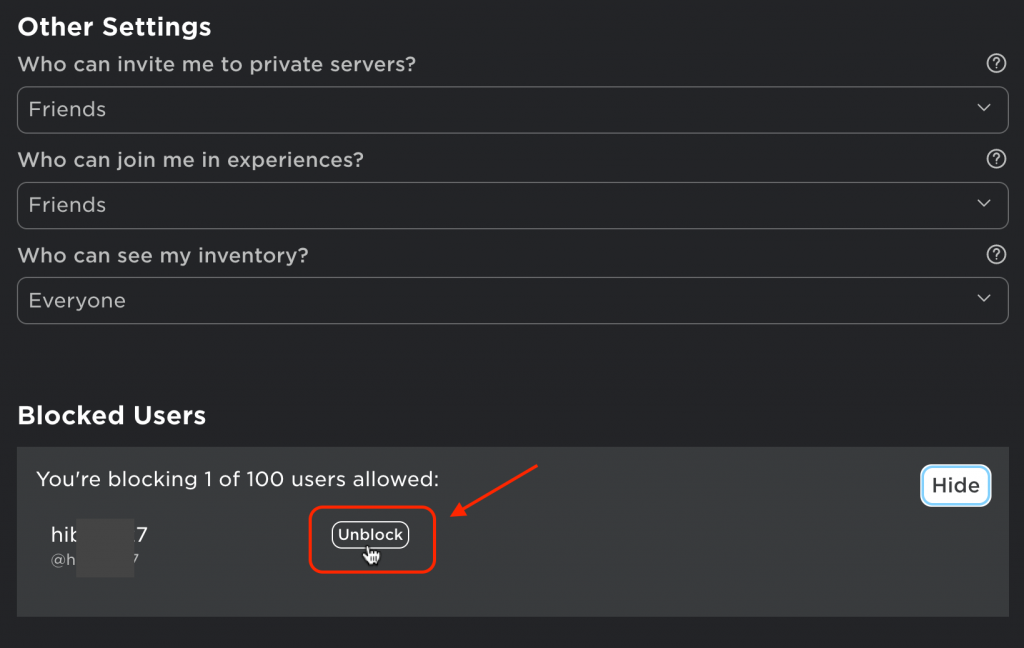Click the blocked user's username
This screenshot has width=1024, height=648.
coord(99,534)
